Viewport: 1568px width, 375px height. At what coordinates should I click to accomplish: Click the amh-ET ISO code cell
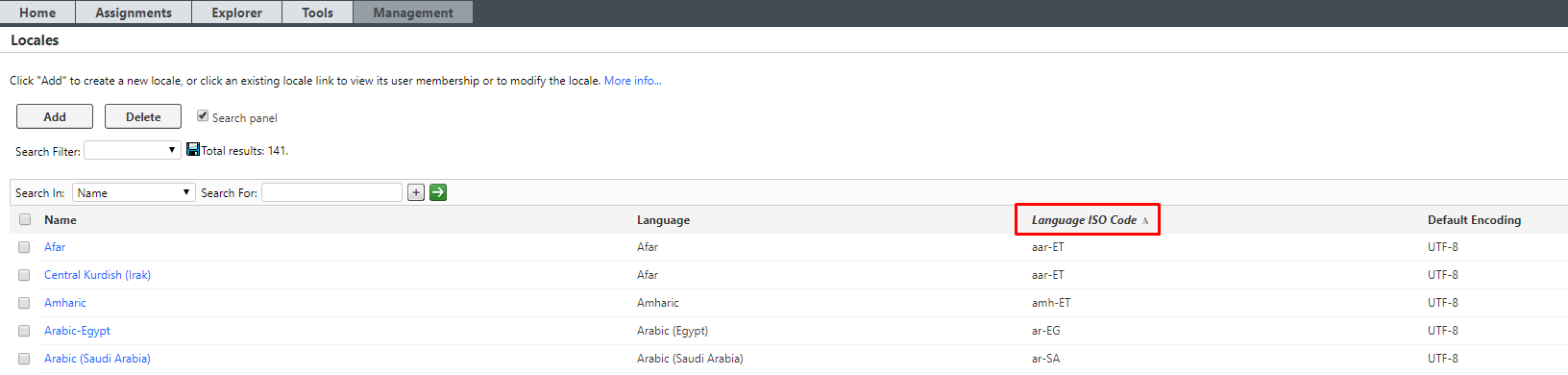[1051, 303]
